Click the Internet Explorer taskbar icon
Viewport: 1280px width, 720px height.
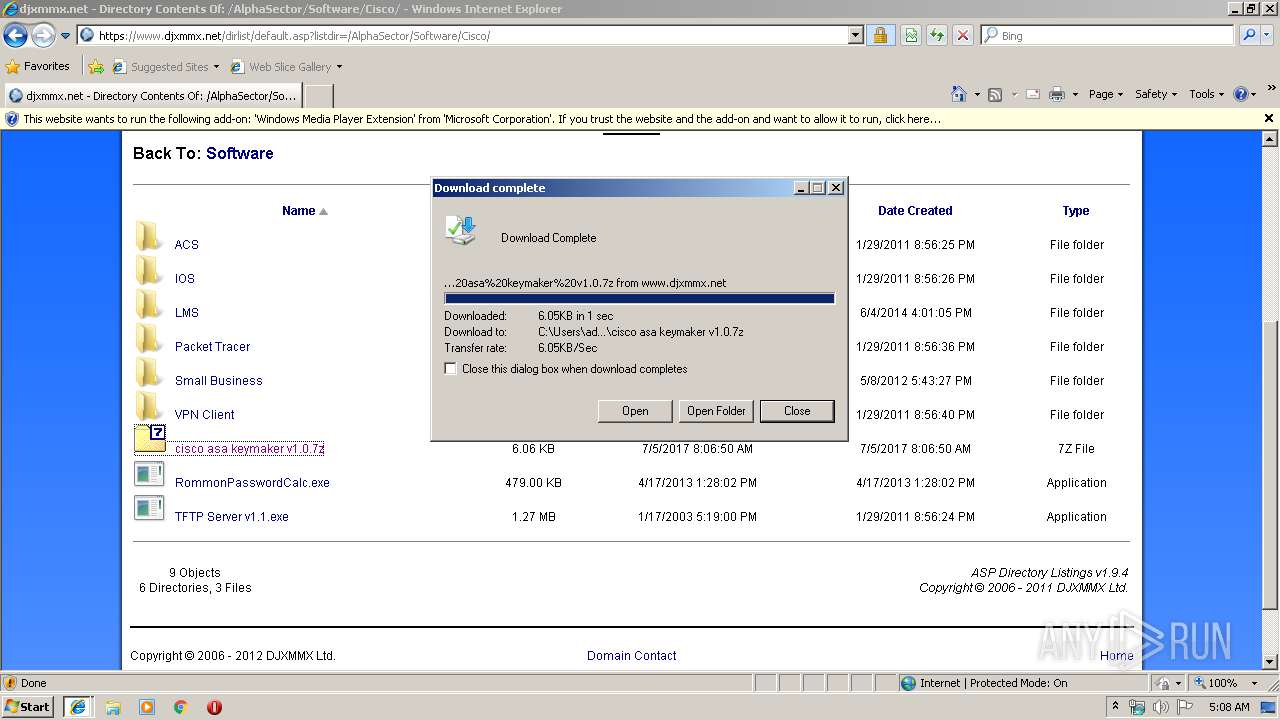78,707
